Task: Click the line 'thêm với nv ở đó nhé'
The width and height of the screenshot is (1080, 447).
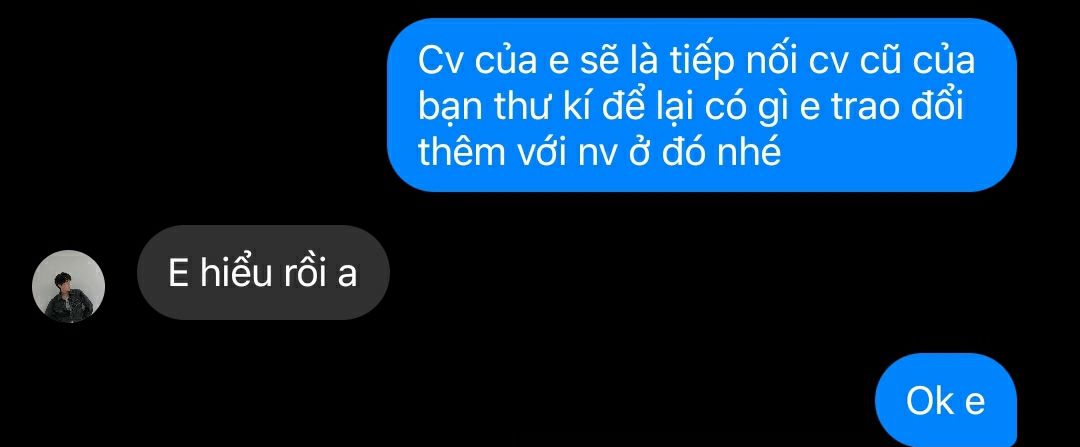Action: (599, 152)
